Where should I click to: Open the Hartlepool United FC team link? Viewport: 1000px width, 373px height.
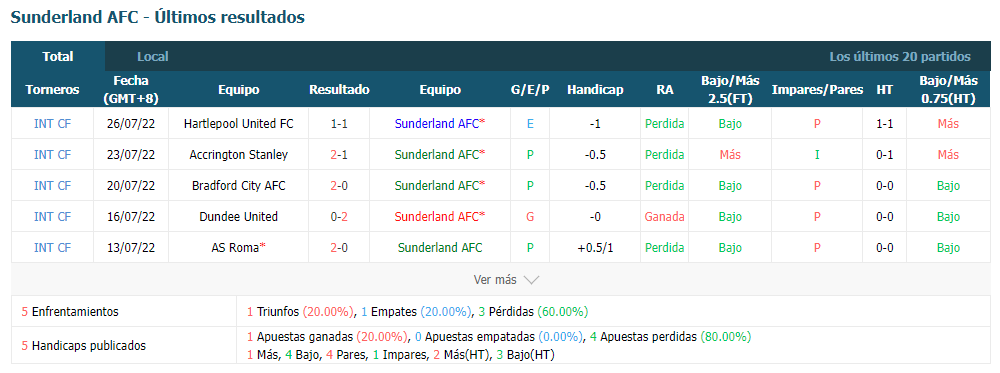(239, 124)
